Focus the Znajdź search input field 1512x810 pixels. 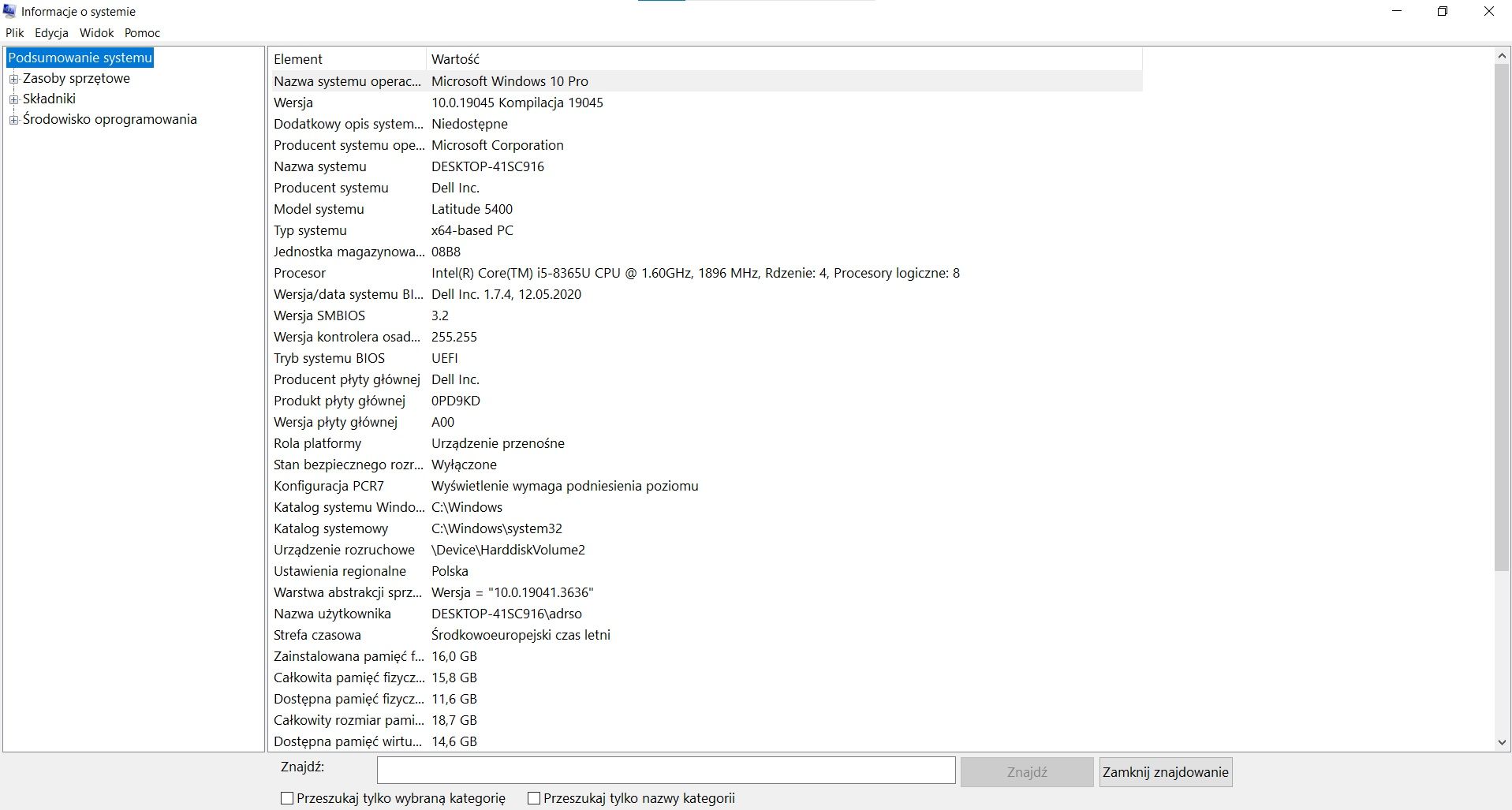pos(666,771)
